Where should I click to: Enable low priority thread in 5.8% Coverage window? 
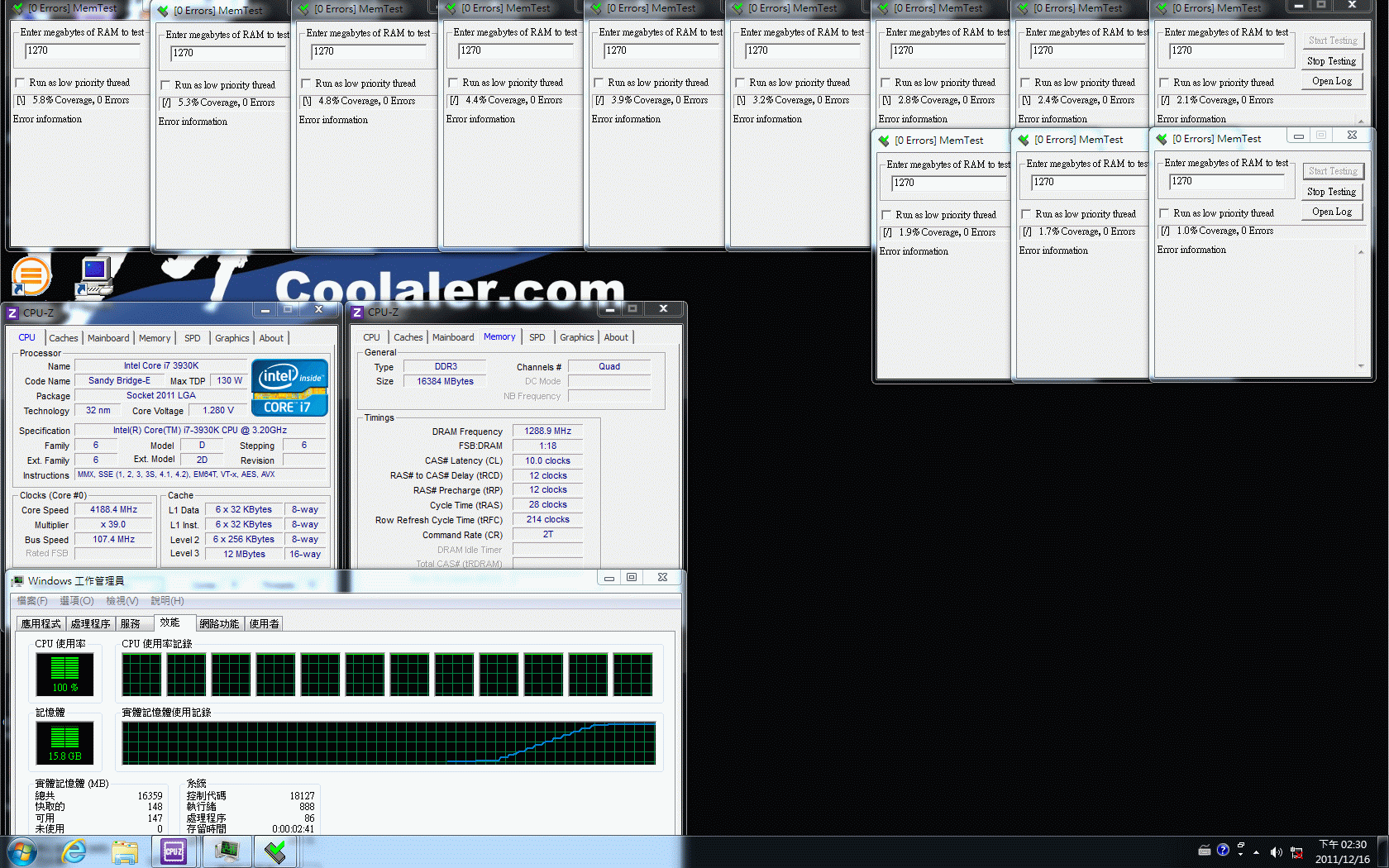pos(21,83)
